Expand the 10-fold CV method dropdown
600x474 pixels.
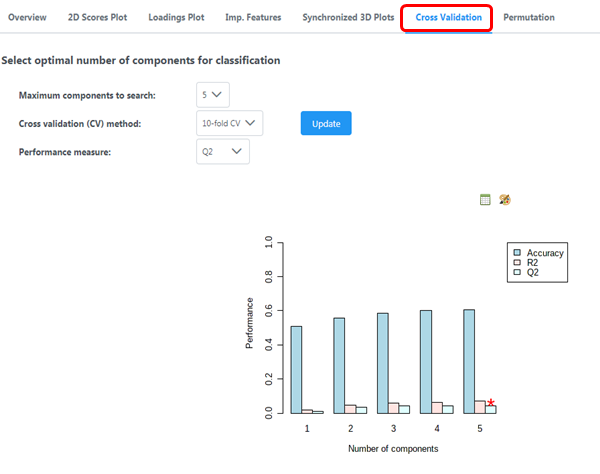click(x=230, y=123)
